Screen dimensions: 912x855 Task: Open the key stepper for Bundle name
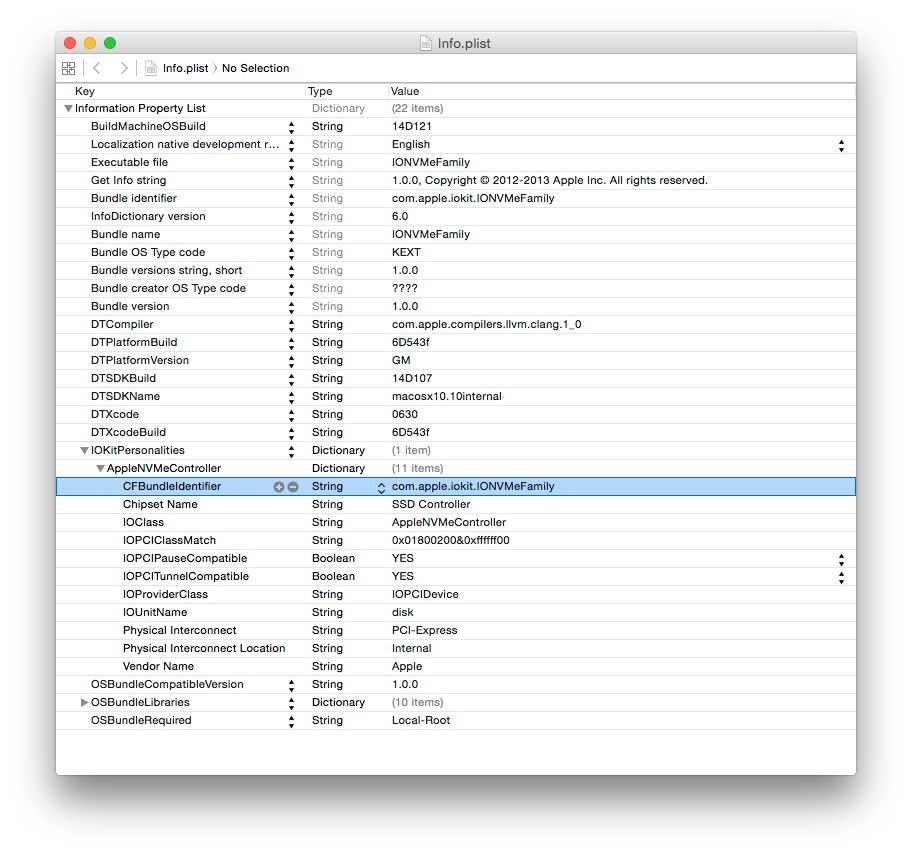[x=291, y=236]
